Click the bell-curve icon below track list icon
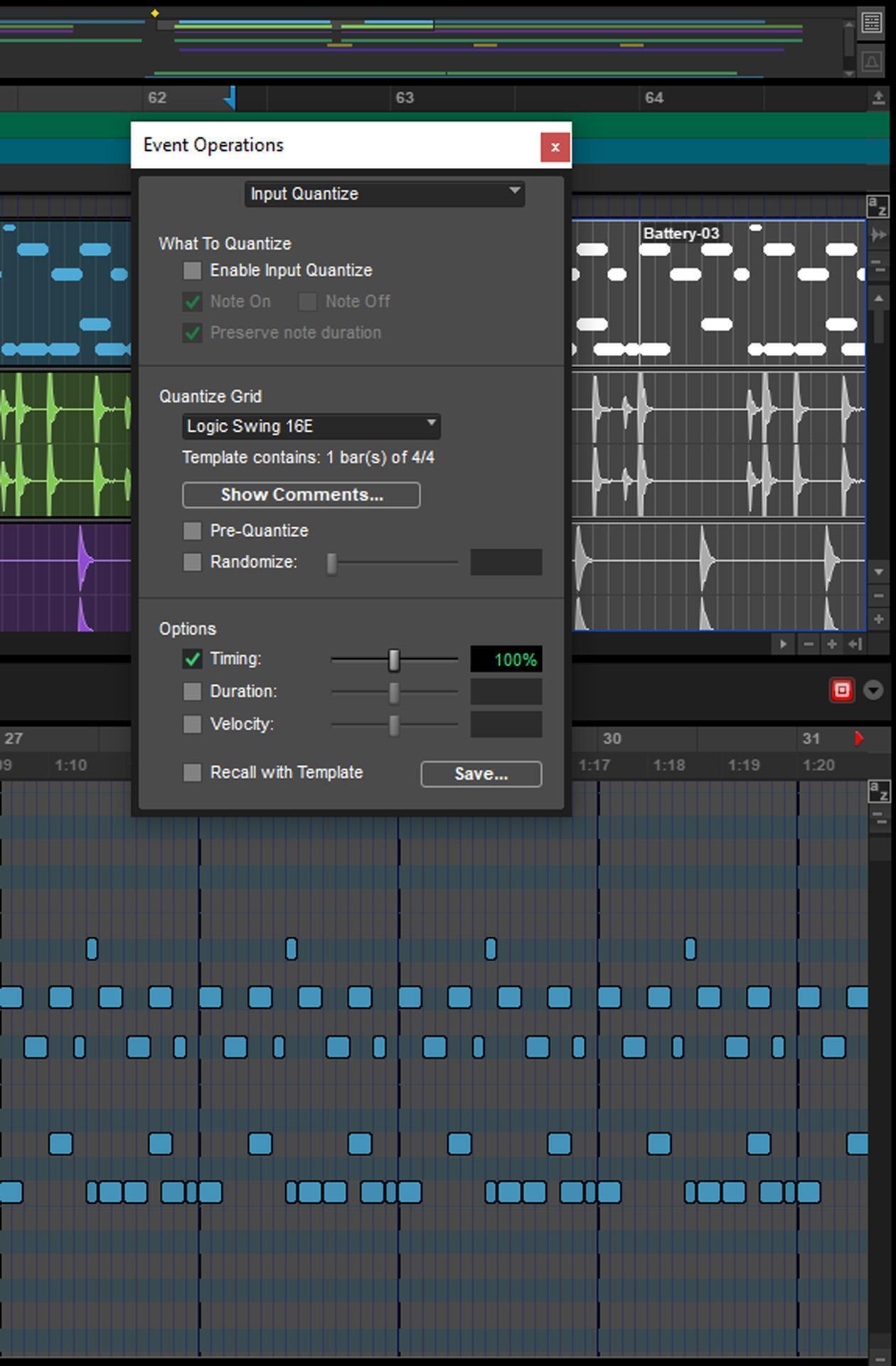 tap(871, 62)
